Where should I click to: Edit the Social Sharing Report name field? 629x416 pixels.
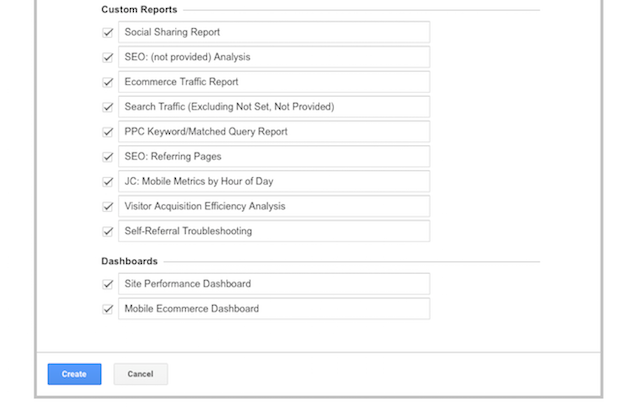tap(274, 32)
